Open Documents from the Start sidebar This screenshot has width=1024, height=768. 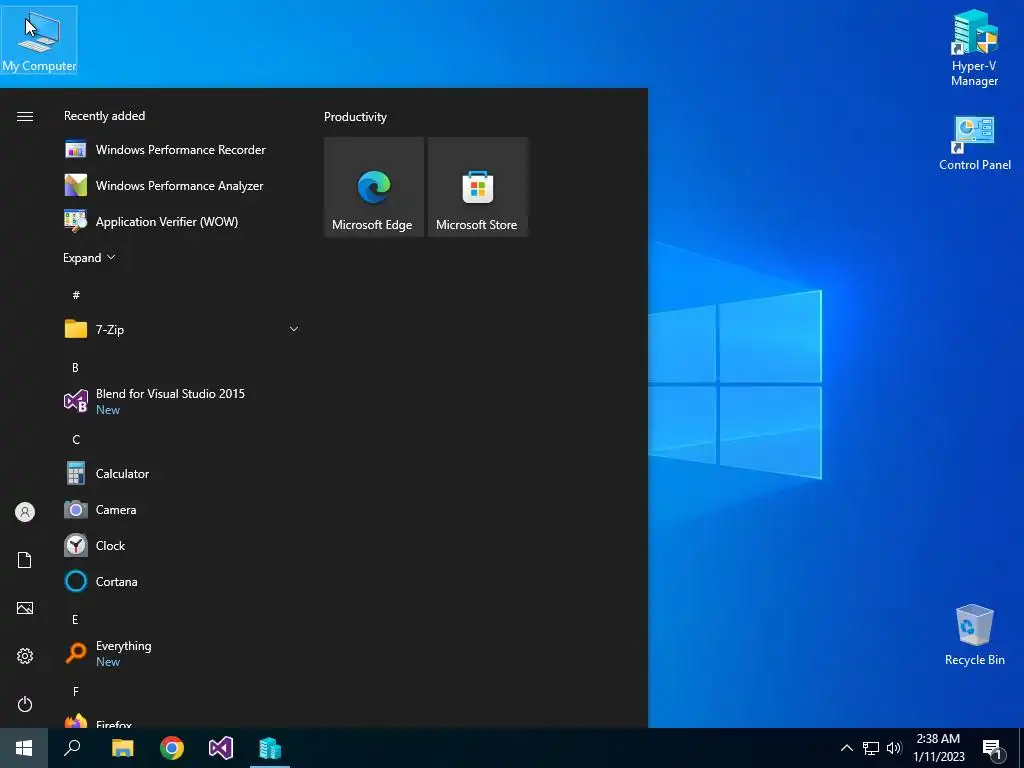pos(25,560)
